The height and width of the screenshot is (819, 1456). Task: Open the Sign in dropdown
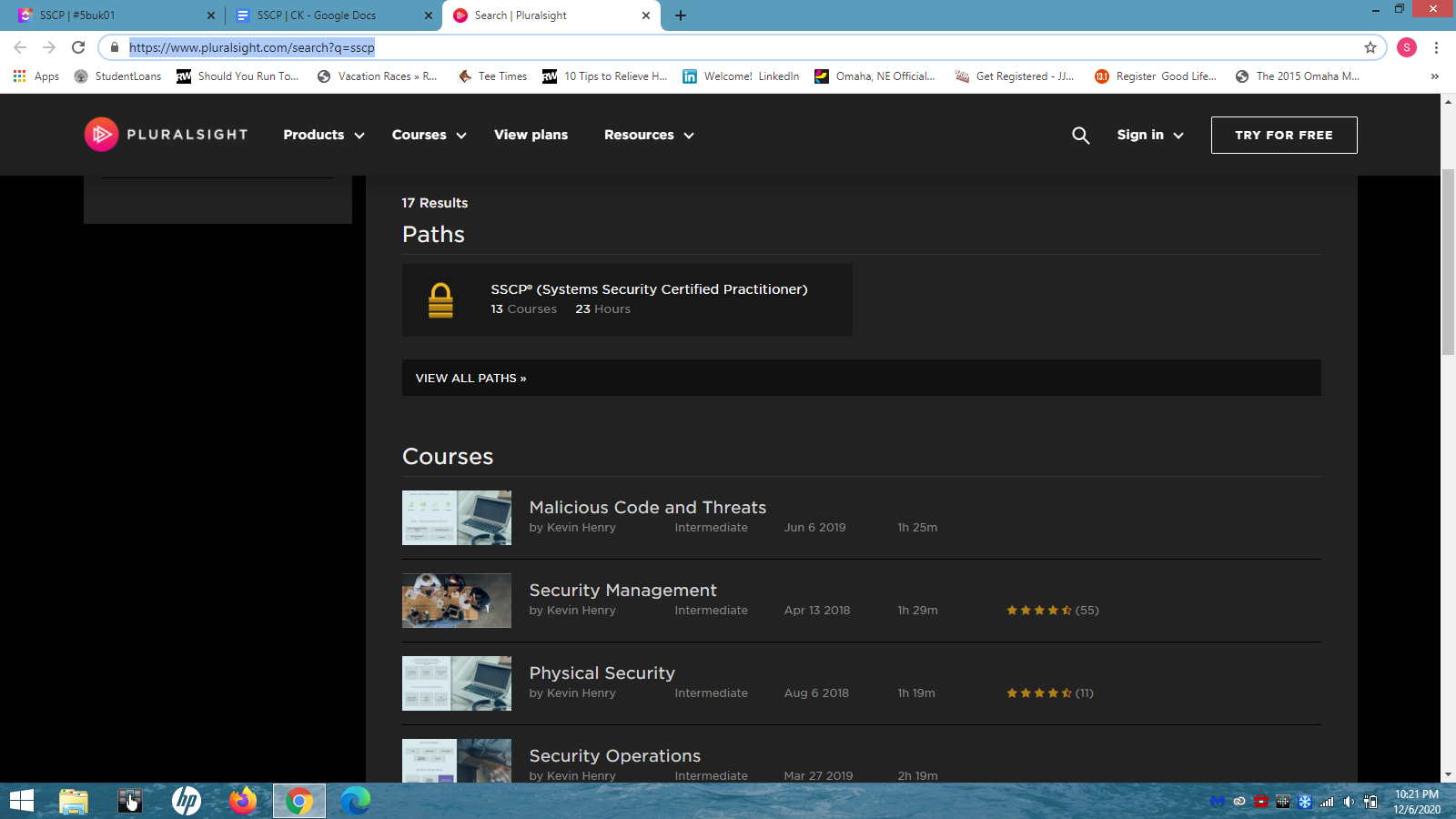pyautogui.click(x=1150, y=135)
